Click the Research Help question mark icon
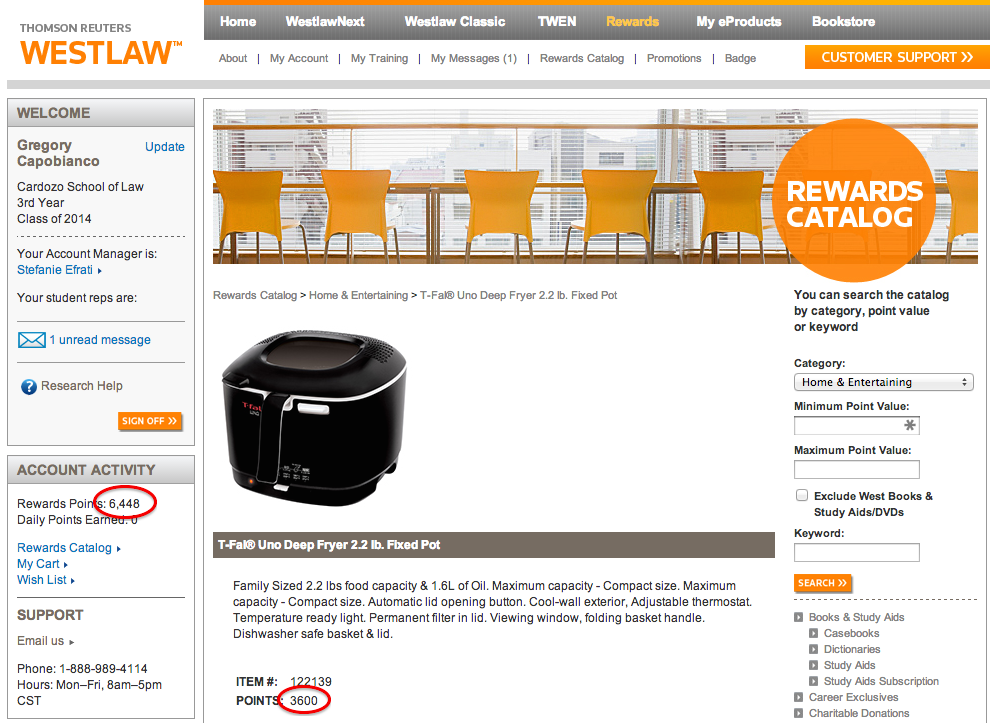995x723 pixels. point(29,387)
